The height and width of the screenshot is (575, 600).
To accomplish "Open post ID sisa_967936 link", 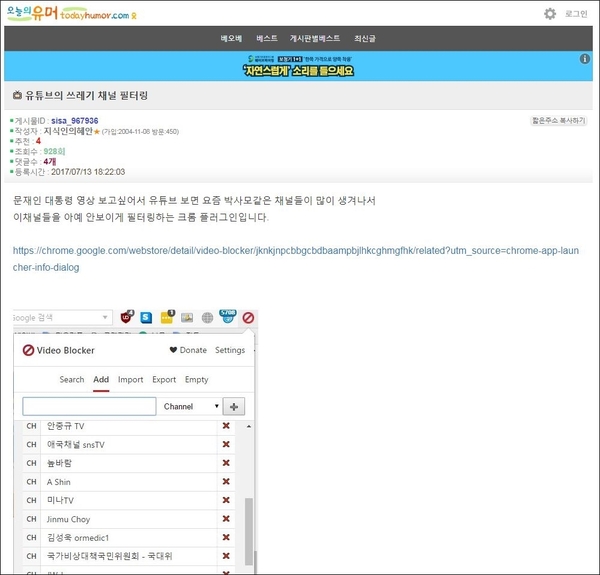I will click(75, 121).
